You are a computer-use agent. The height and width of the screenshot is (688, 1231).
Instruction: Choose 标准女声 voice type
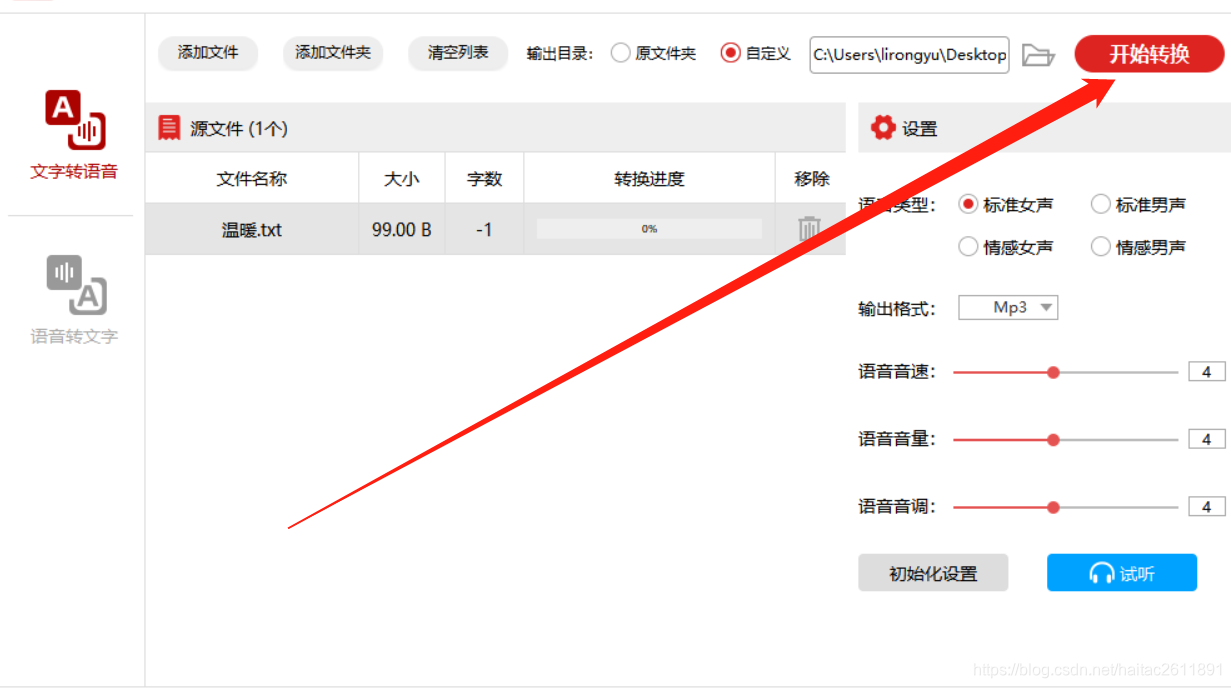click(1005, 204)
